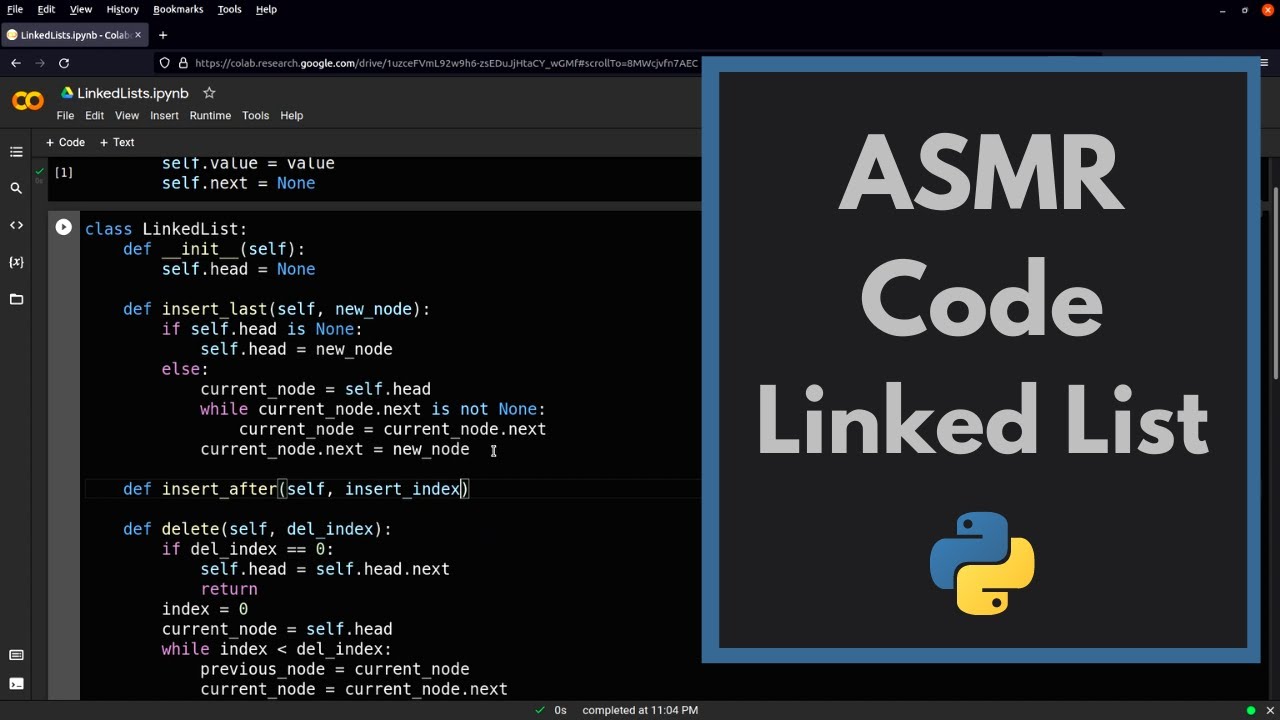Viewport: 1280px width, 720px height.
Task: Click the 'self.next = None' line in cell 1
Action: coord(238,183)
